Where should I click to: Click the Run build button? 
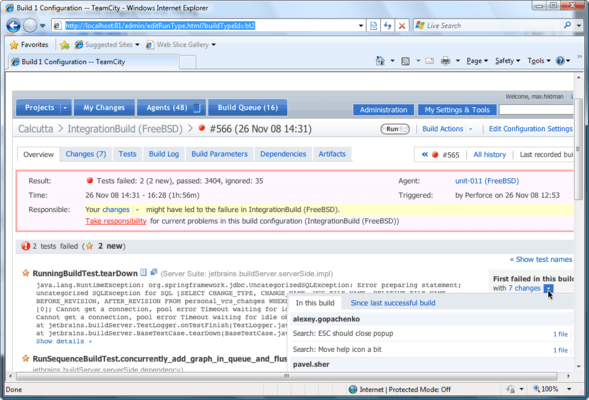(x=395, y=129)
